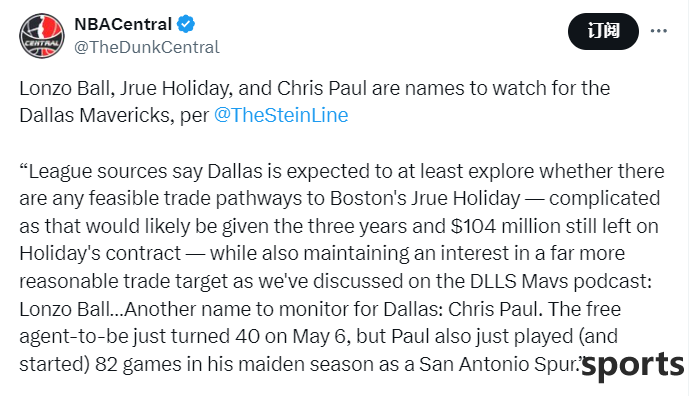Click the 'Dallas Mavericks, per' text
This screenshot has width=699, height=396.
tap(114, 115)
